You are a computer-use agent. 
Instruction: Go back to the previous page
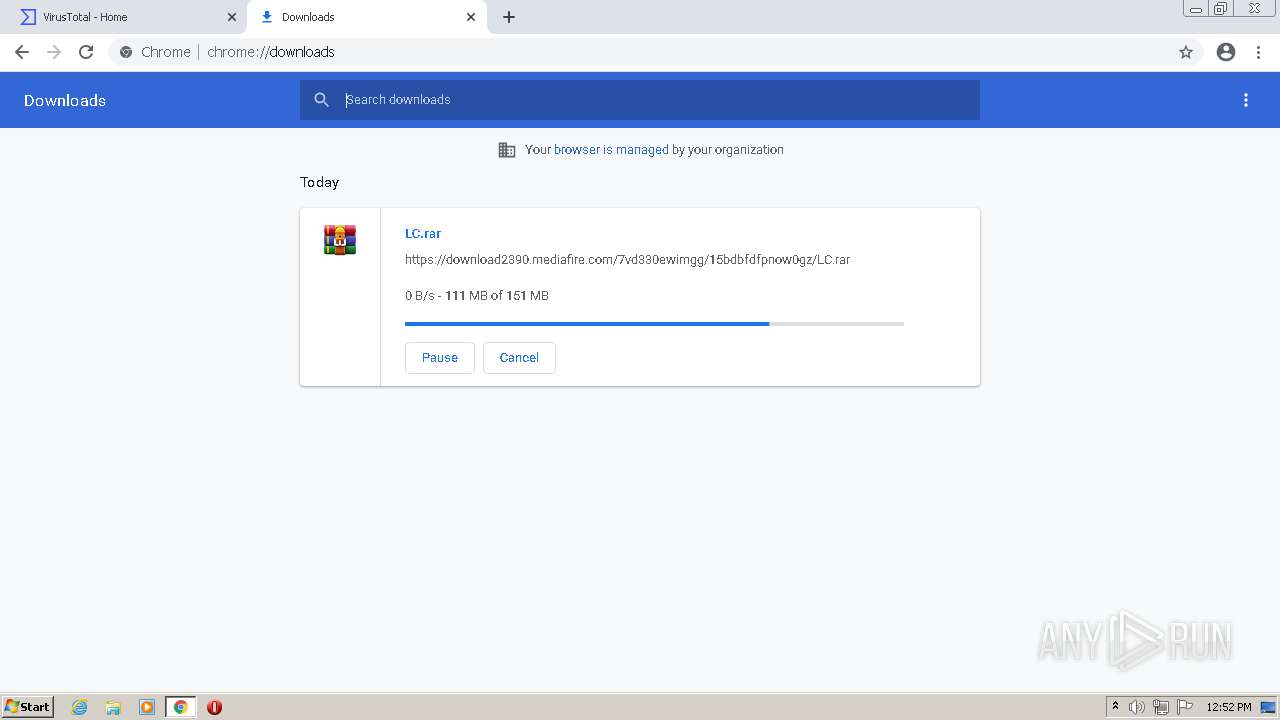22,52
